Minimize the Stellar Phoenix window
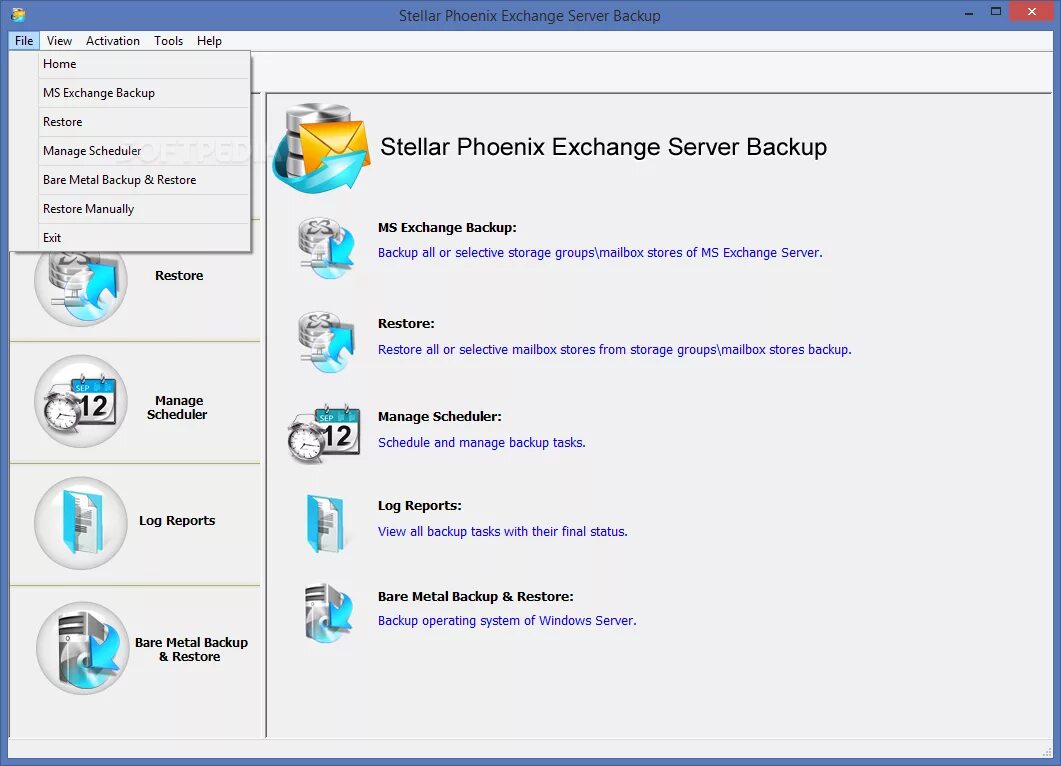Viewport: 1061px width, 766px height. [969, 13]
